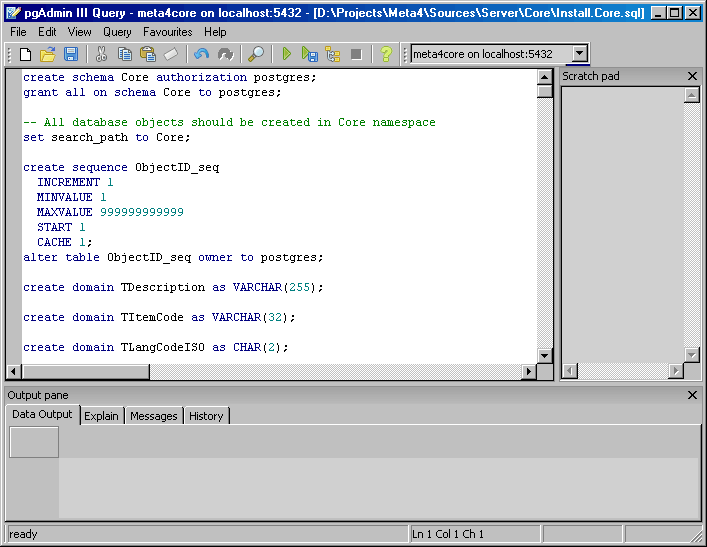The height and width of the screenshot is (547, 707).
Task: Explain the query with the plan tree icon
Action: pyautogui.click(x=333, y=55)
